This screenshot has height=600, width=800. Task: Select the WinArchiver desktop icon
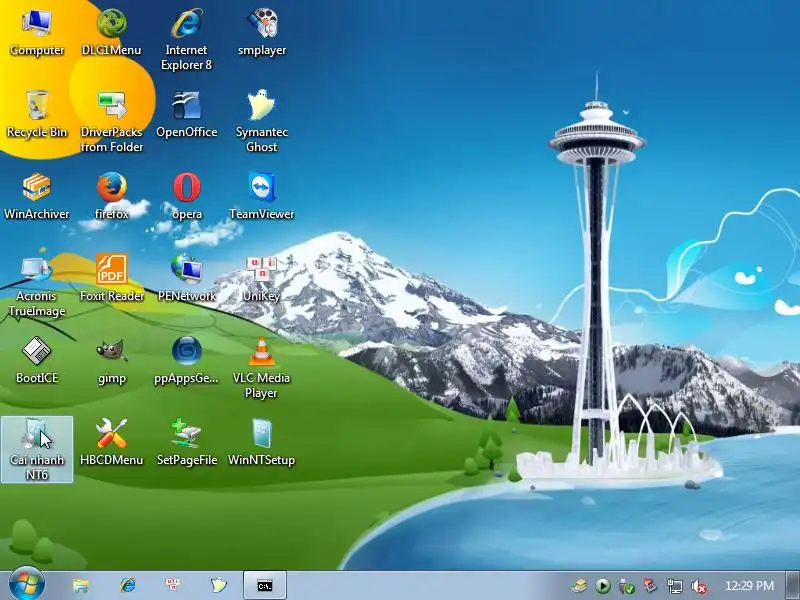pyautogui.click(x=37, y=196)
